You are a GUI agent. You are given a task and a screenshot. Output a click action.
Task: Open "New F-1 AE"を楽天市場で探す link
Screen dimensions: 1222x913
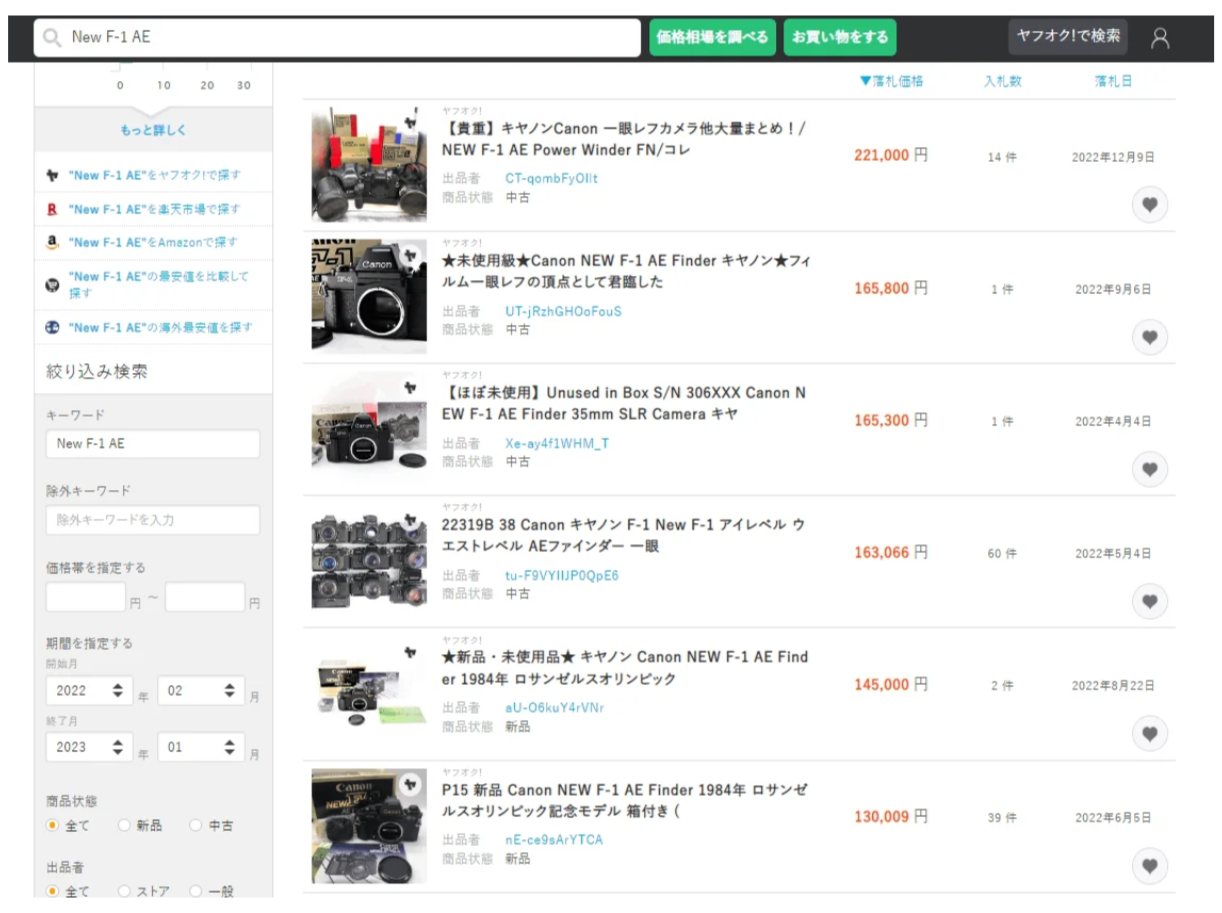point(154,209)
